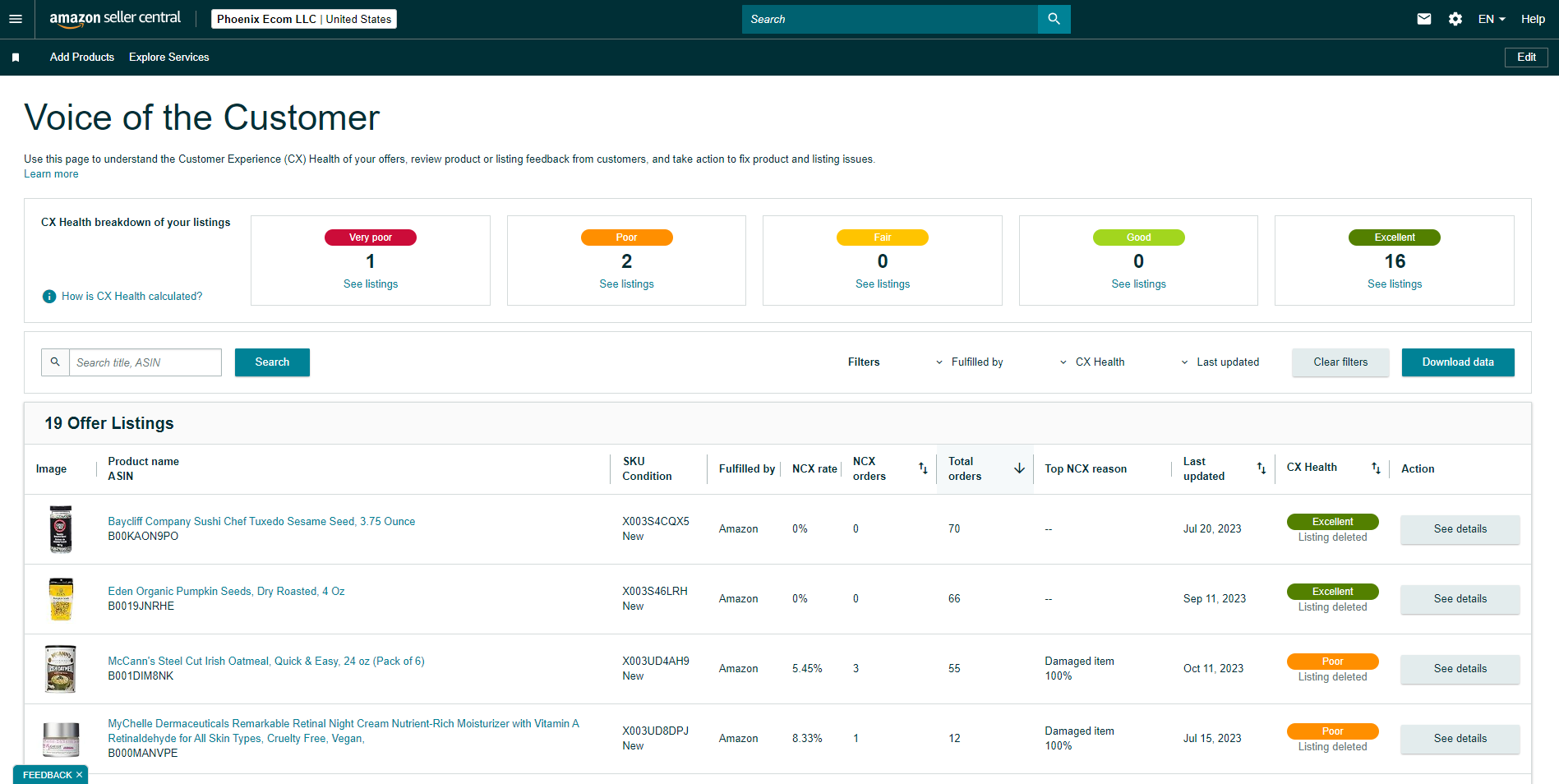This screenshot has height=784, width=1559.
Task: Click the bookmark icon in the favorites bar
Action: click(16, 58)
